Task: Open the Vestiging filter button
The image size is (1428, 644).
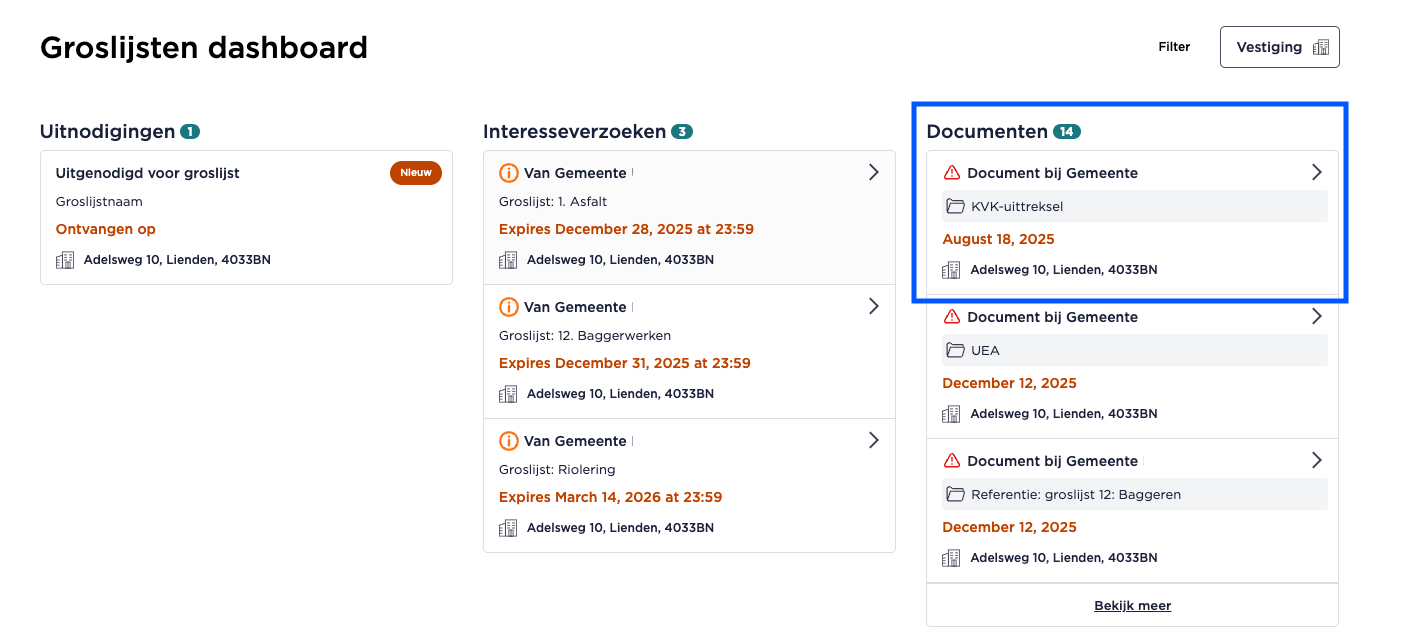Action: coord(1279,47)
